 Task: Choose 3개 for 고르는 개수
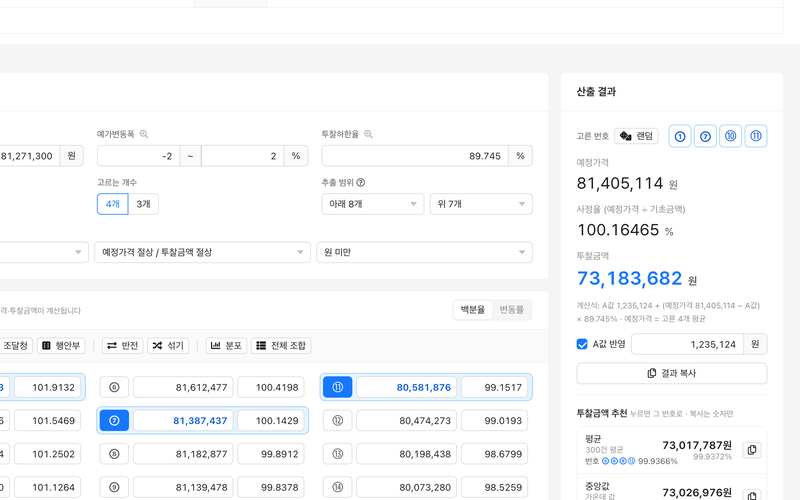[x=143, y=204]
